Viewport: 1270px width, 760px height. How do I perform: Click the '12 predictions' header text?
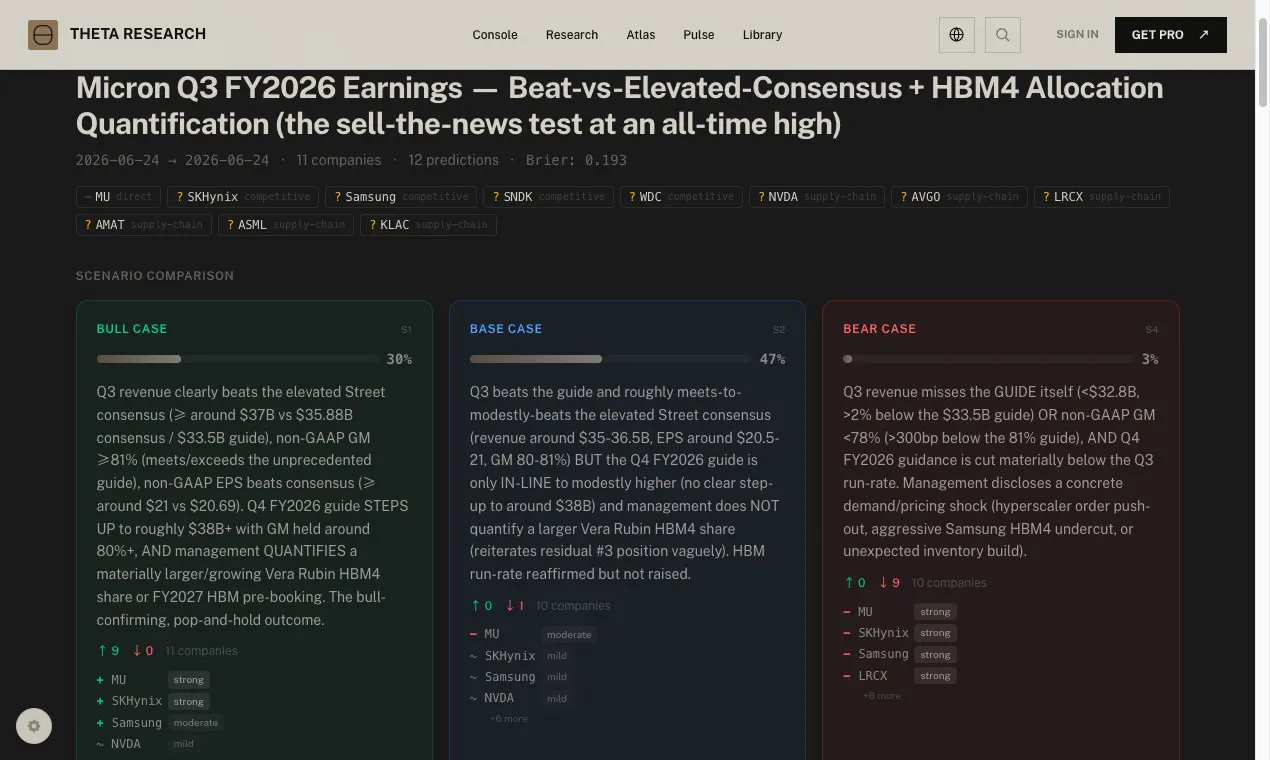click(x=453, y=160)
